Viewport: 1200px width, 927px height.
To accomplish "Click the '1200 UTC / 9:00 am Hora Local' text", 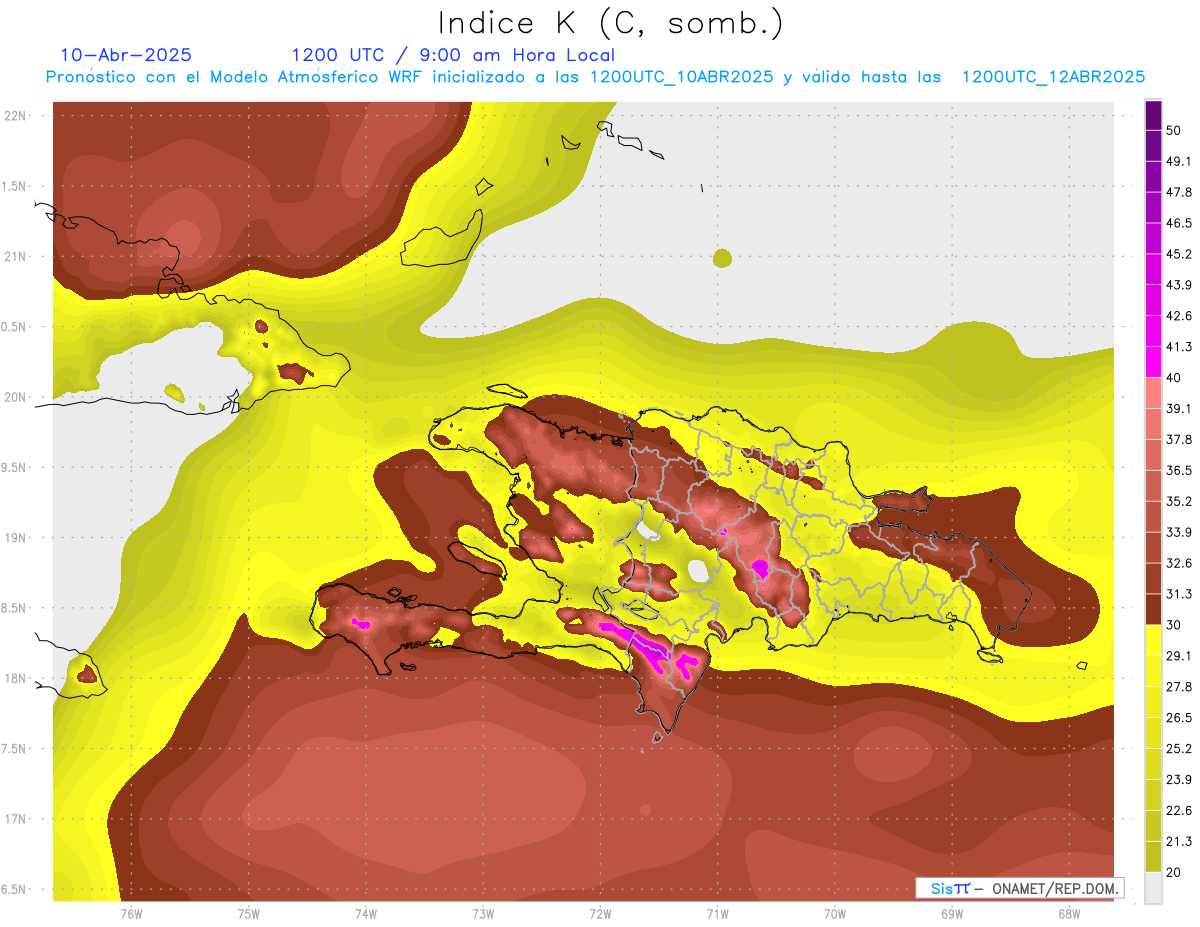I will (x=453, y=55).
